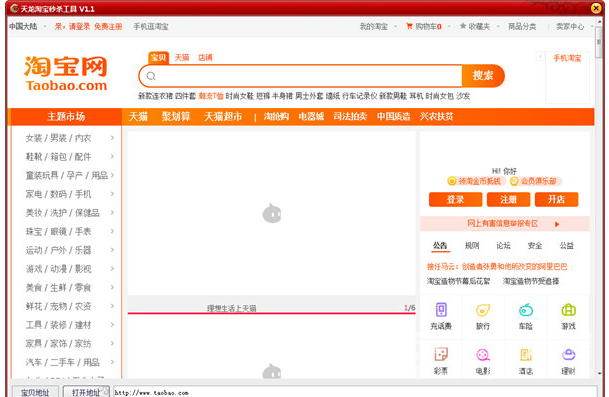
Task: Click the shopping cart icon 购物车
Action: pyautogui.click(x=409, y=26)
